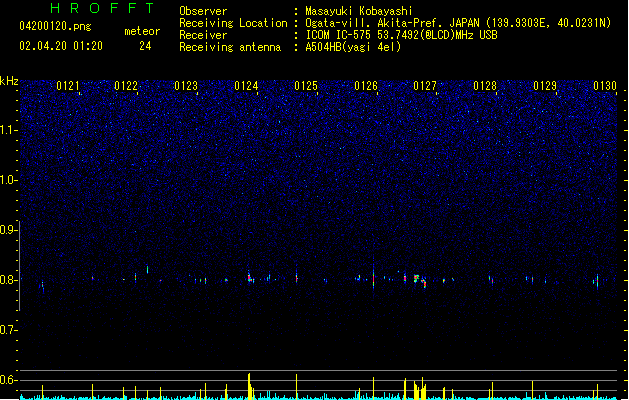Click the 0129 time marker
Viewport: 629px width, 400px height.
coord(545,86)
